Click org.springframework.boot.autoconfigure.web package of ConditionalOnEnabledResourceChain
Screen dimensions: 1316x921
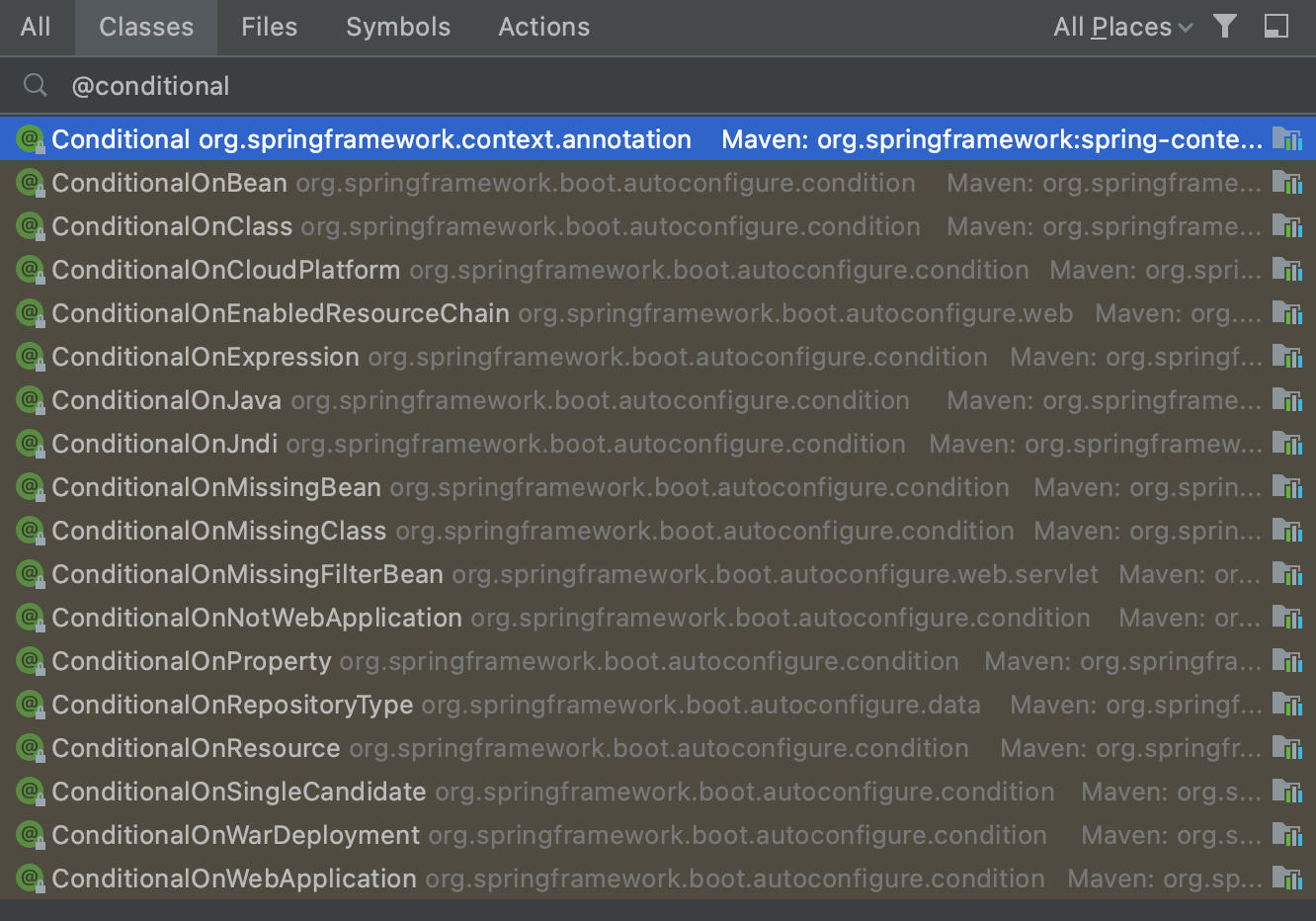coord(795,313)
